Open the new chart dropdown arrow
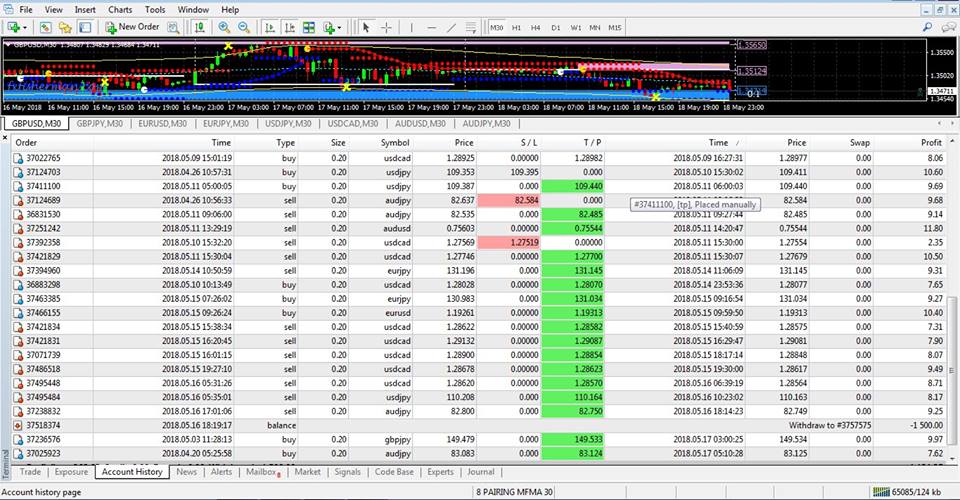This screenshot has height=500, width=960. (x=24, y=28)
